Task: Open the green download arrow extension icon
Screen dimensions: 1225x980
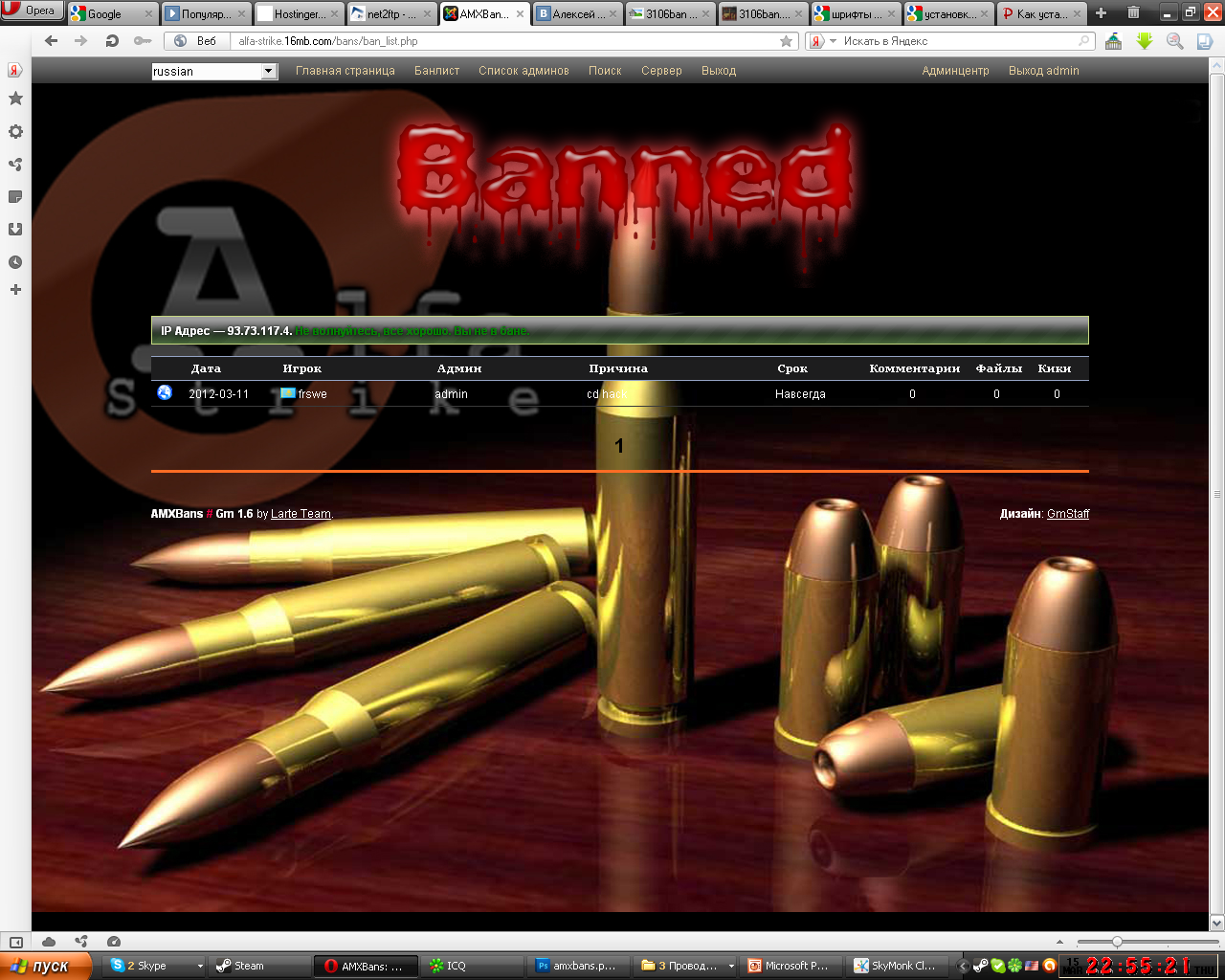Action: coord(1145,41)
